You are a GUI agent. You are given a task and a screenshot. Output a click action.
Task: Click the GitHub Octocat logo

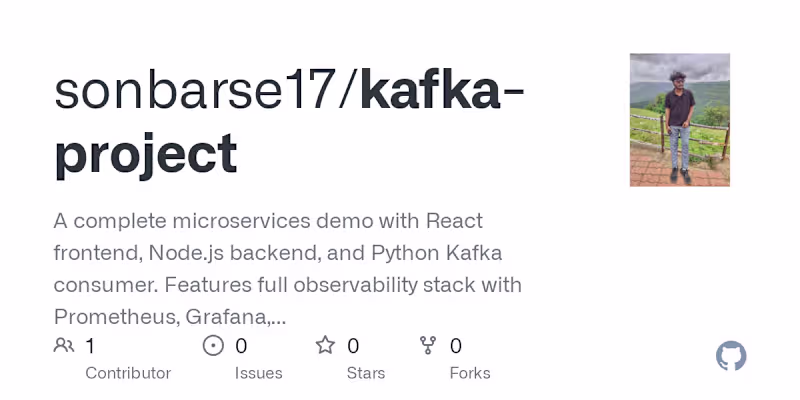731,356
